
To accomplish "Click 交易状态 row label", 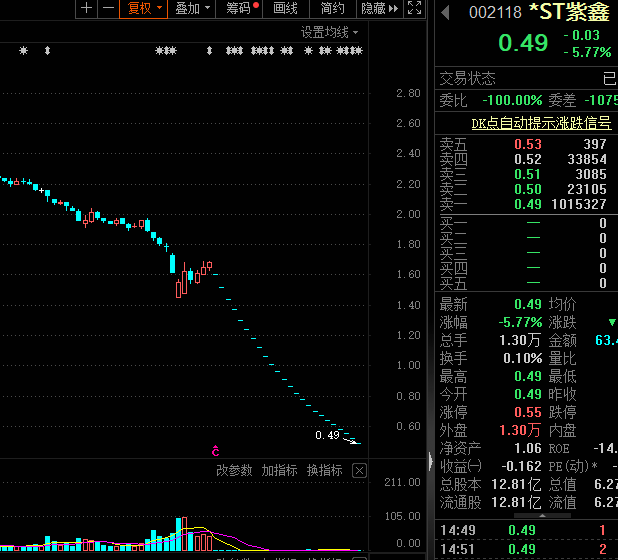I will 467,78.
